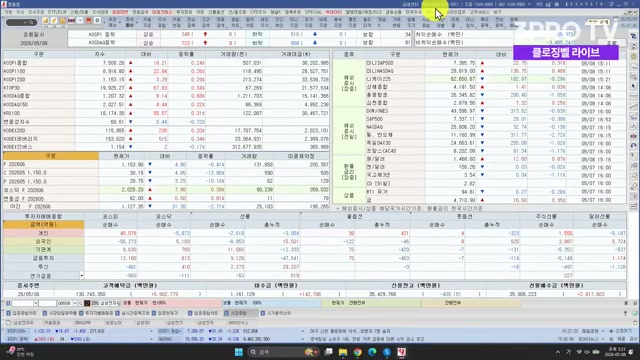Open the 조회일시 date 2026/05/08 field
The width and height of the screenshot is (640, 360).
pyautogui.click(x=35, y=42)
